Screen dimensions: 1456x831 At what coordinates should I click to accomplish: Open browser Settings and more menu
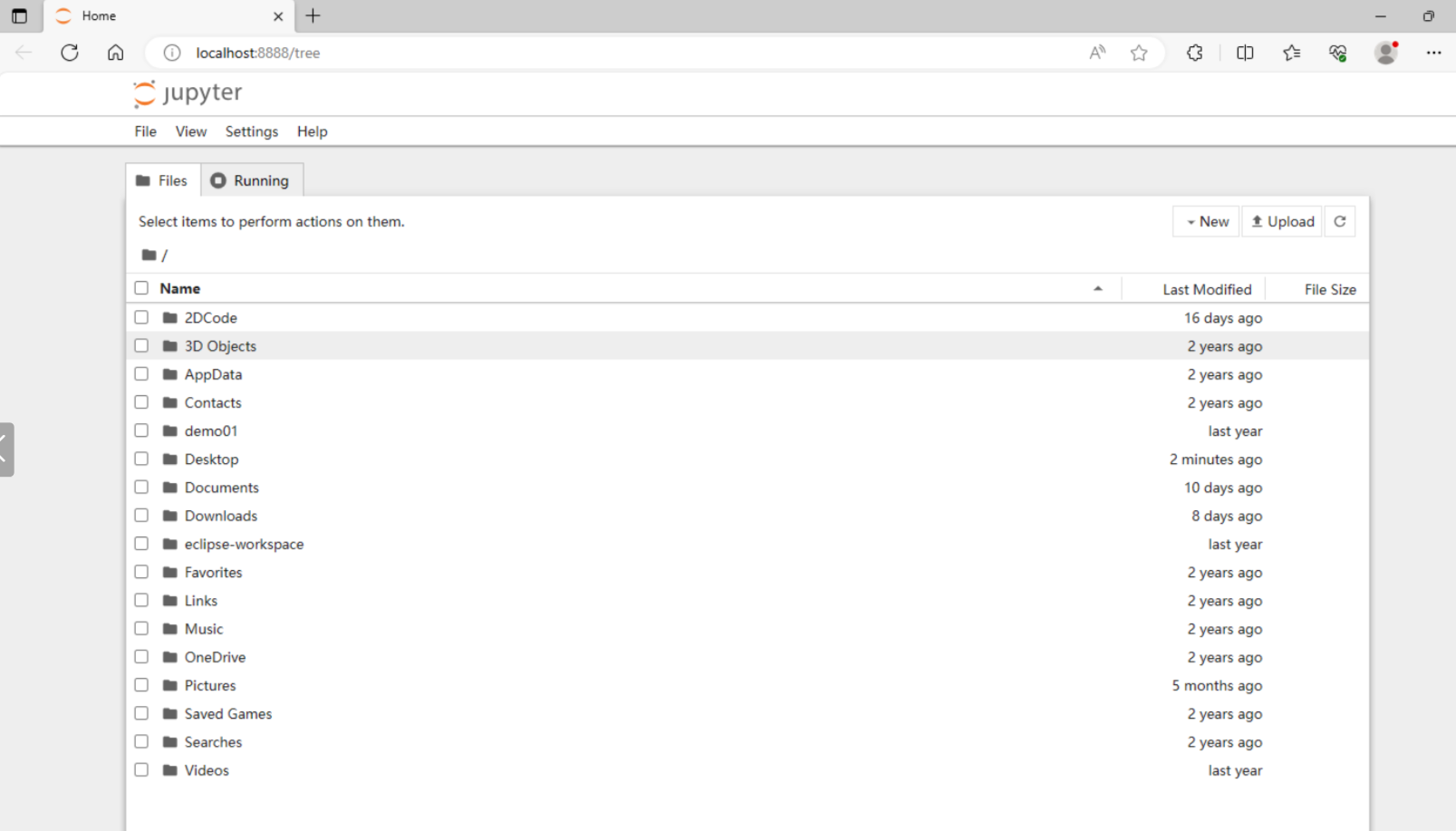pyautogui.click(x=1433, y=53)
